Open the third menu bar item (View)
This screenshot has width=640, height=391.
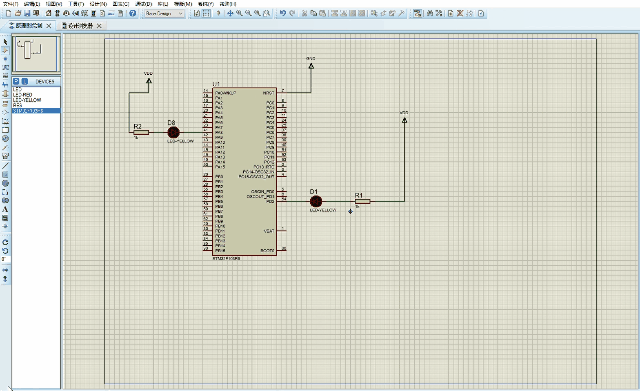(53, 4)
